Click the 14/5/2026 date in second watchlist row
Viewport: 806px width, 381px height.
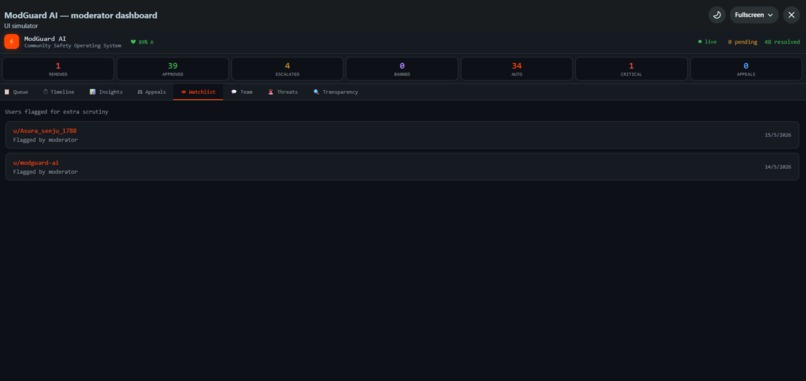778,167
